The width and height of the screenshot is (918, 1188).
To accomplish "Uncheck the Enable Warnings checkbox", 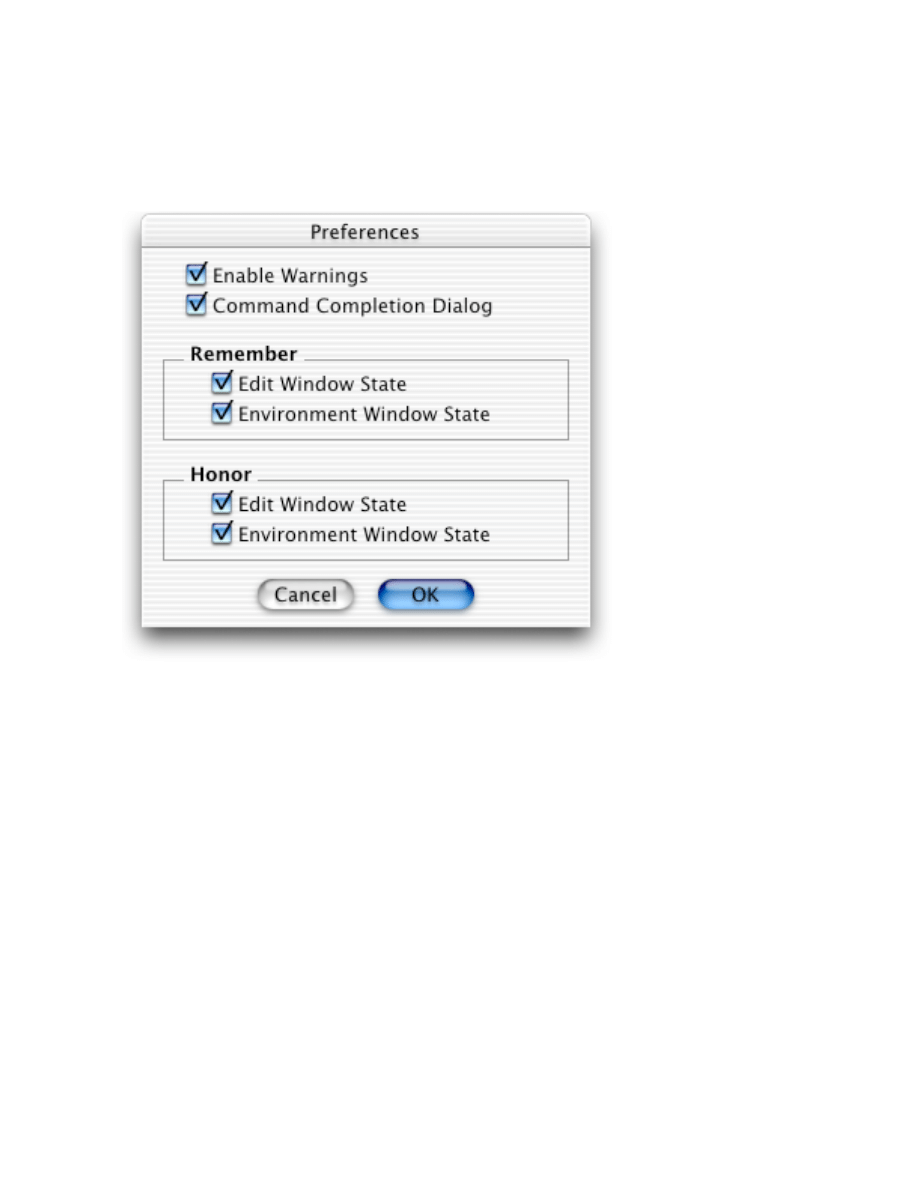I will (196, 274).
